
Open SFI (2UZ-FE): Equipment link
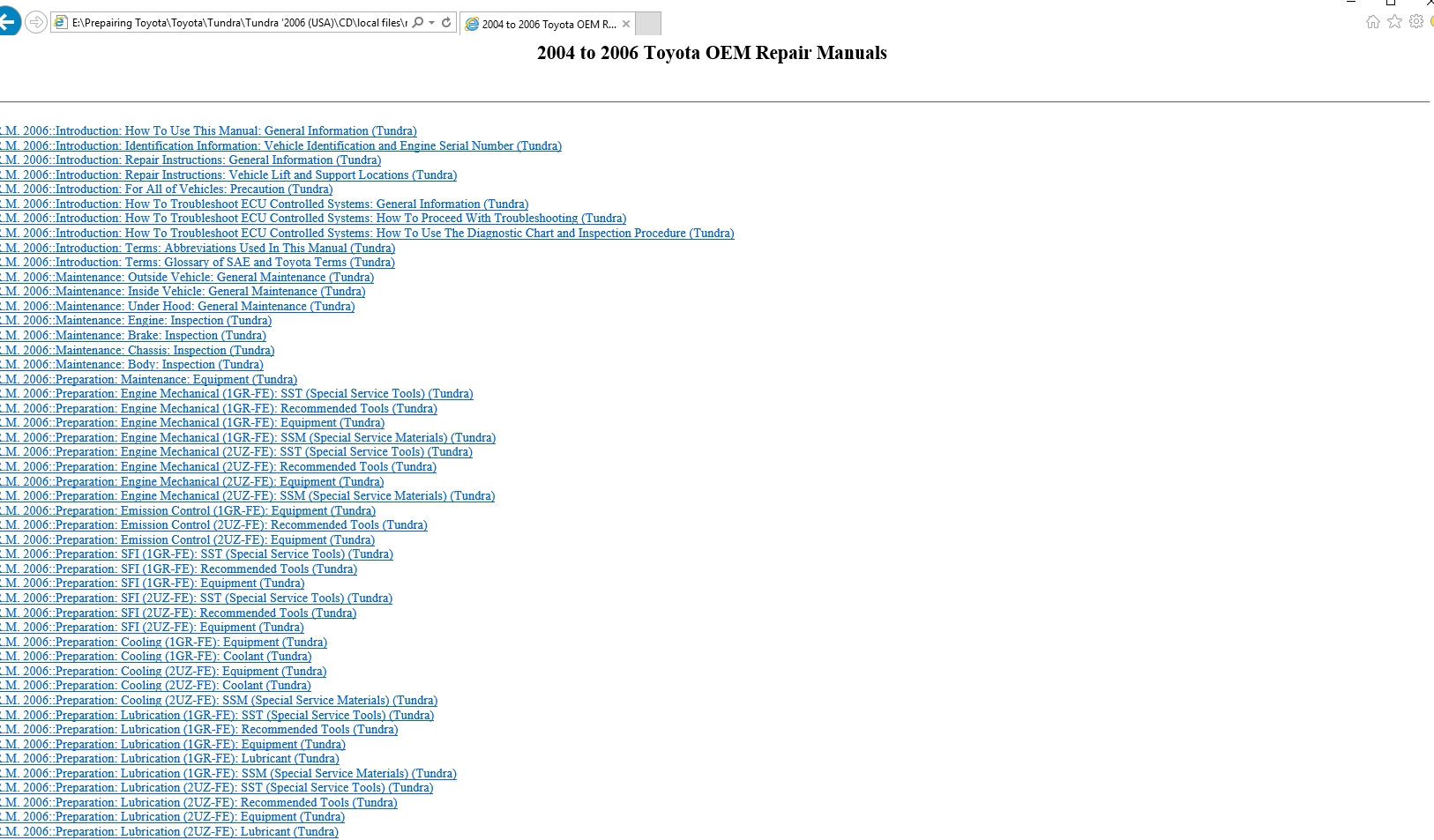point(152,628)
